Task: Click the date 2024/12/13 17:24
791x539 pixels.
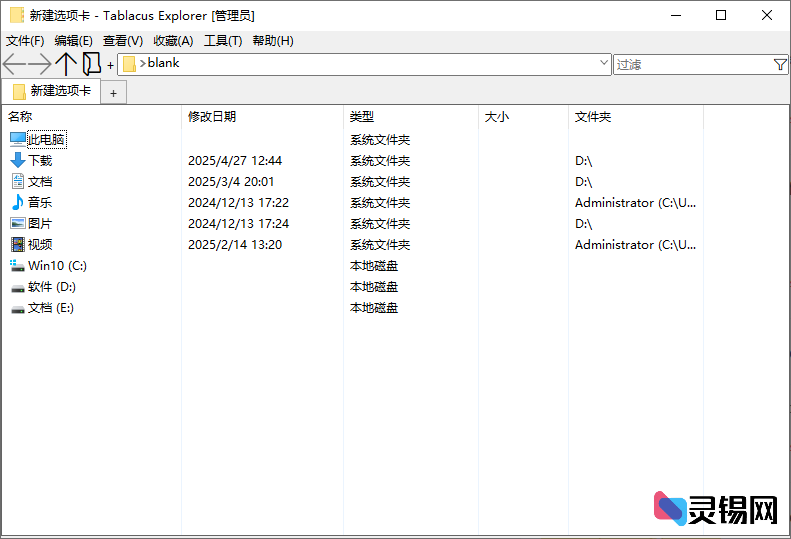Action: tap(239, 224)
